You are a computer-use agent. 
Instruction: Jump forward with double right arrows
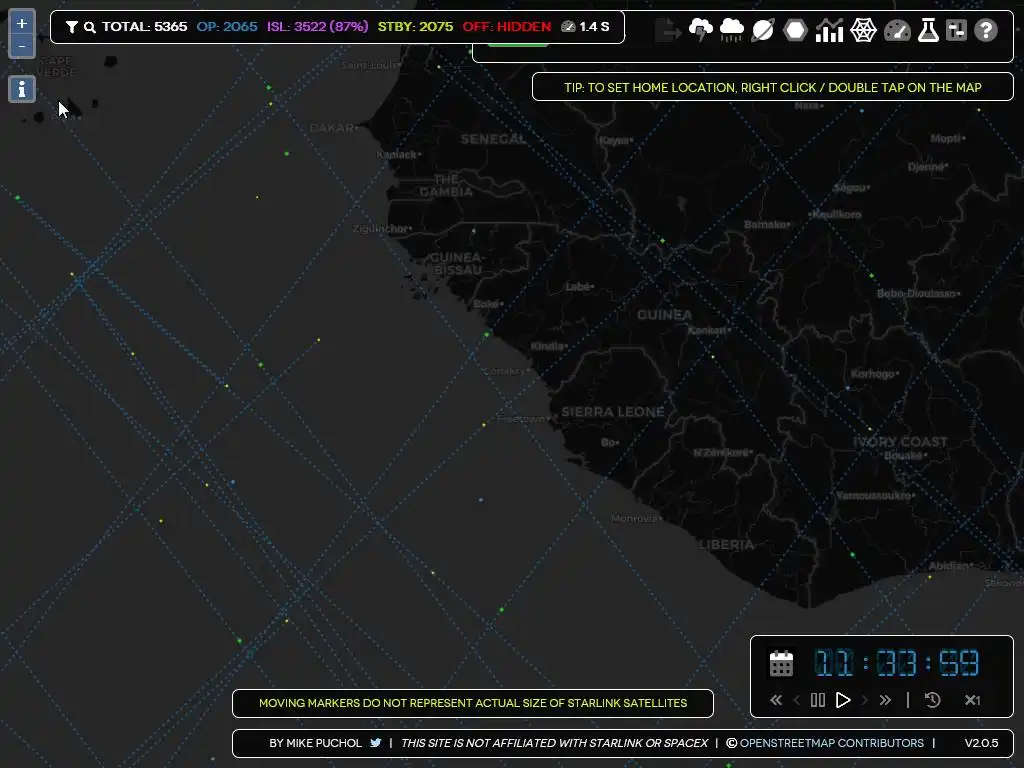[885, 700]
